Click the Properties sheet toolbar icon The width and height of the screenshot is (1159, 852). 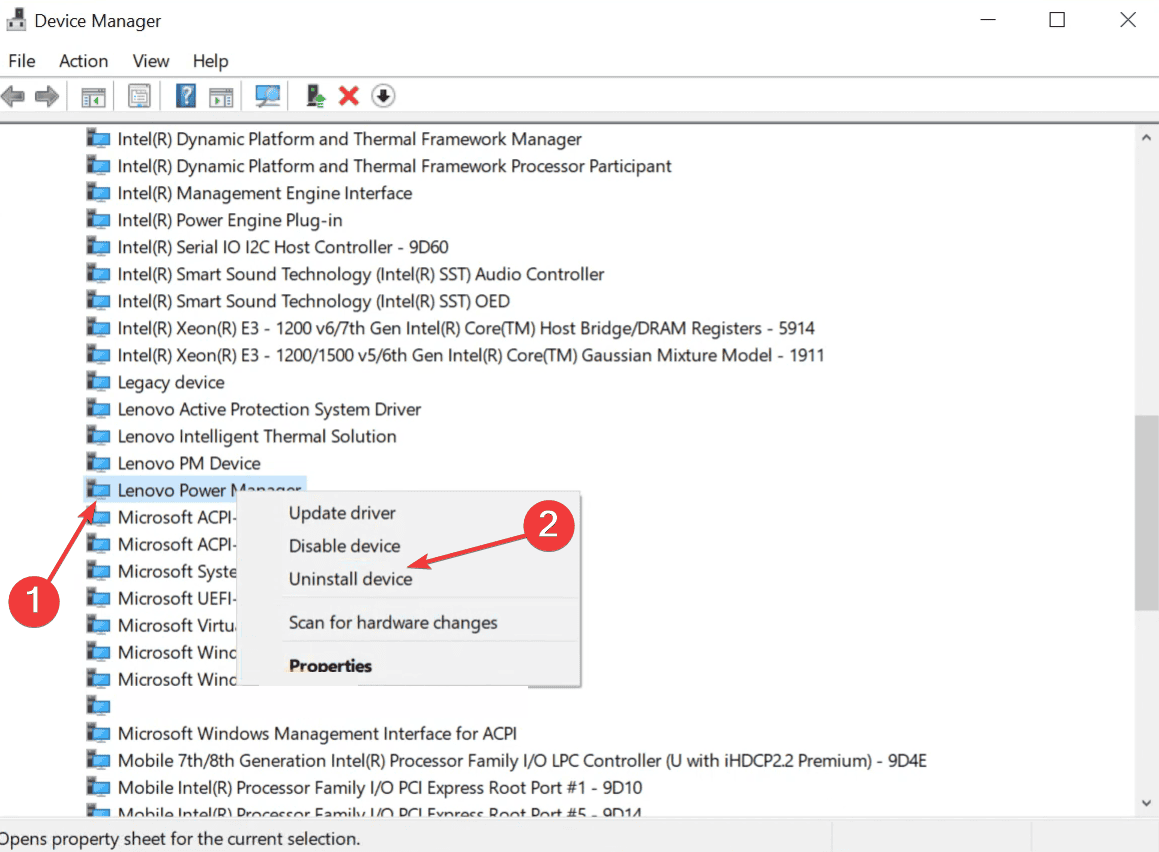pos(139,96)
